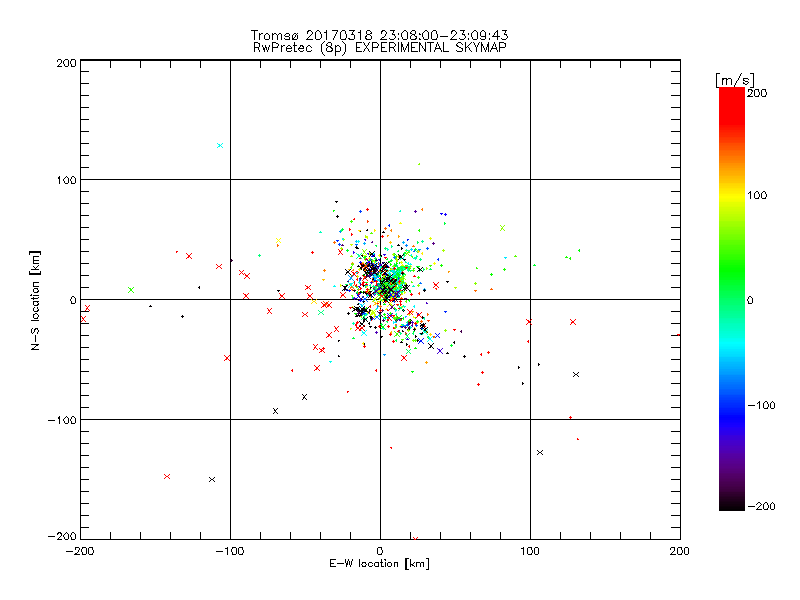The width and height of the screenshot is (800, 600).
Task: Pick the black bottom of the colorbar
Action: 732,503
